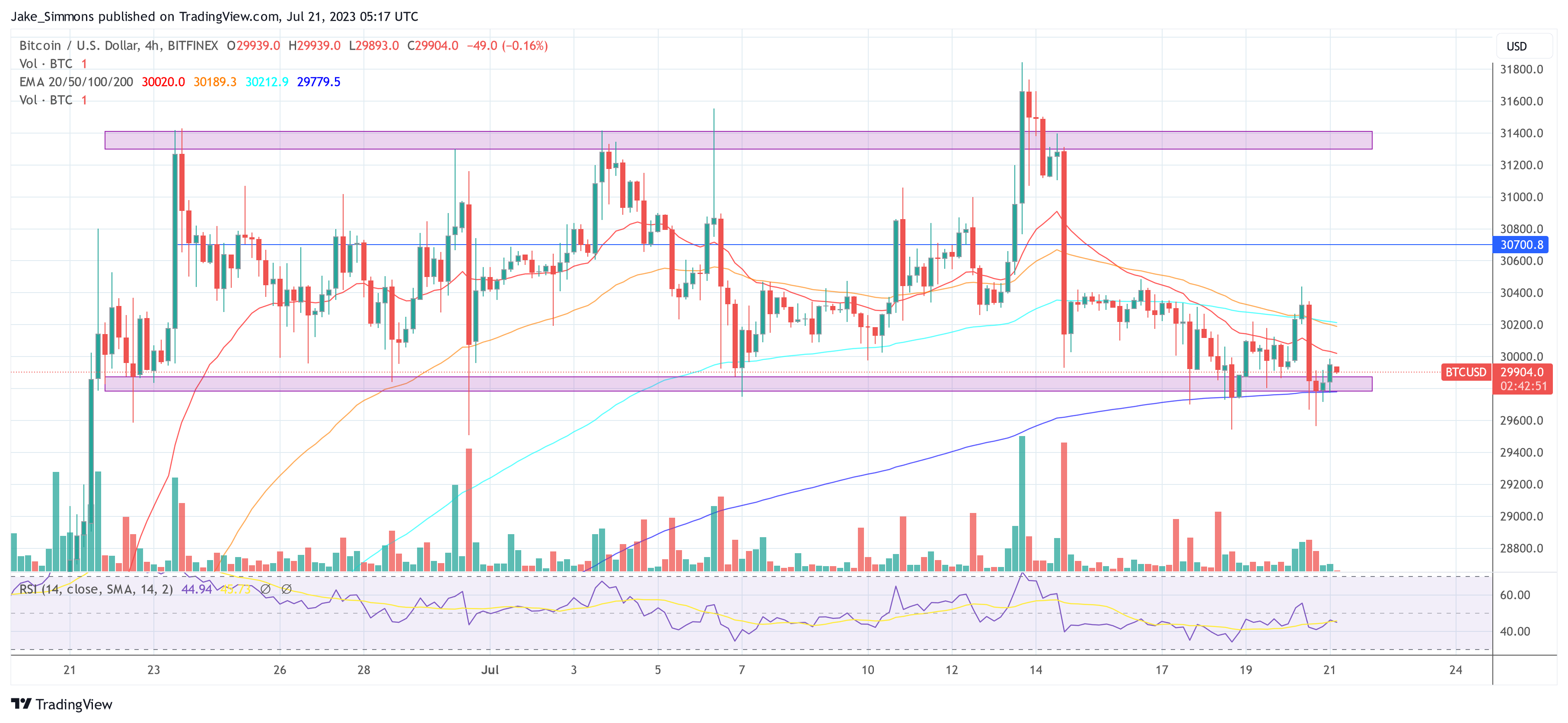Click the open price O29939.0

point(253,46)
